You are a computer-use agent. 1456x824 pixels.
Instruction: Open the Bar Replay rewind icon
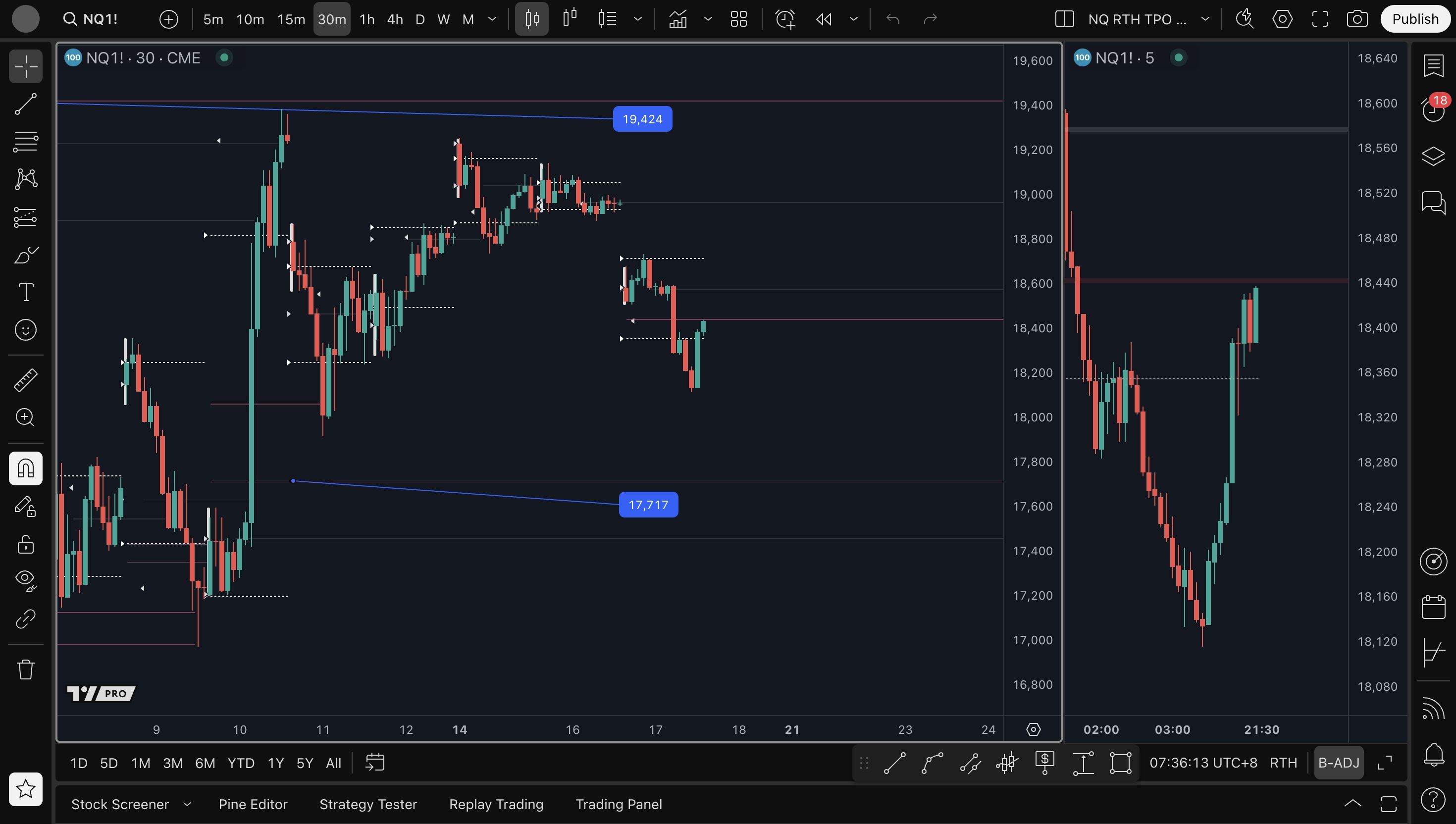(824, 19)
